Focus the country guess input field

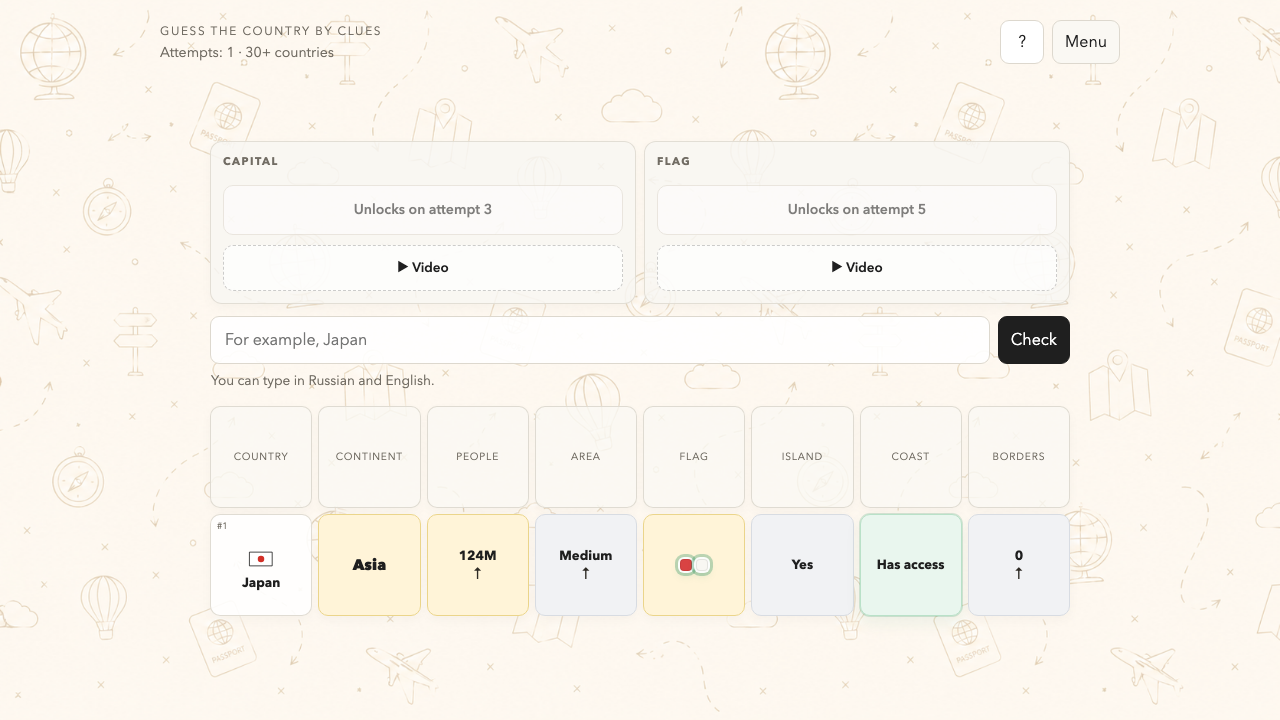[x=600, y=340]
